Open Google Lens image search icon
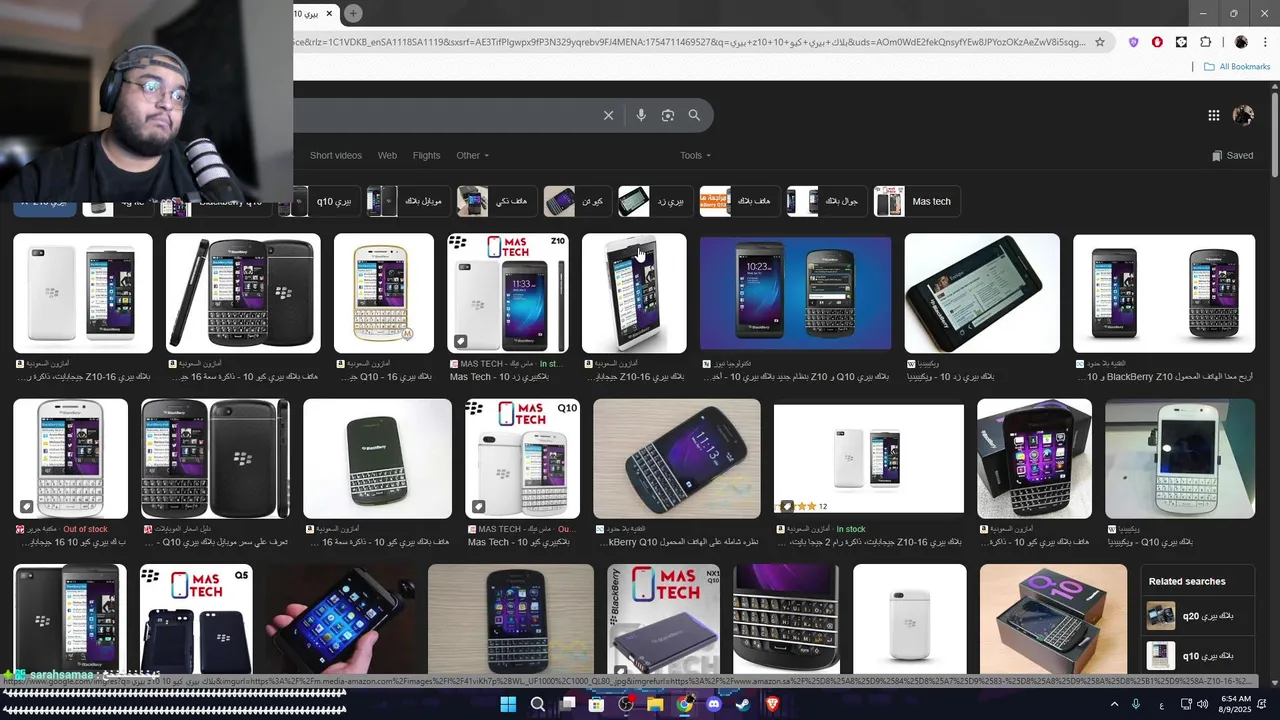1280x720 pixels. (x=668, y=115)
